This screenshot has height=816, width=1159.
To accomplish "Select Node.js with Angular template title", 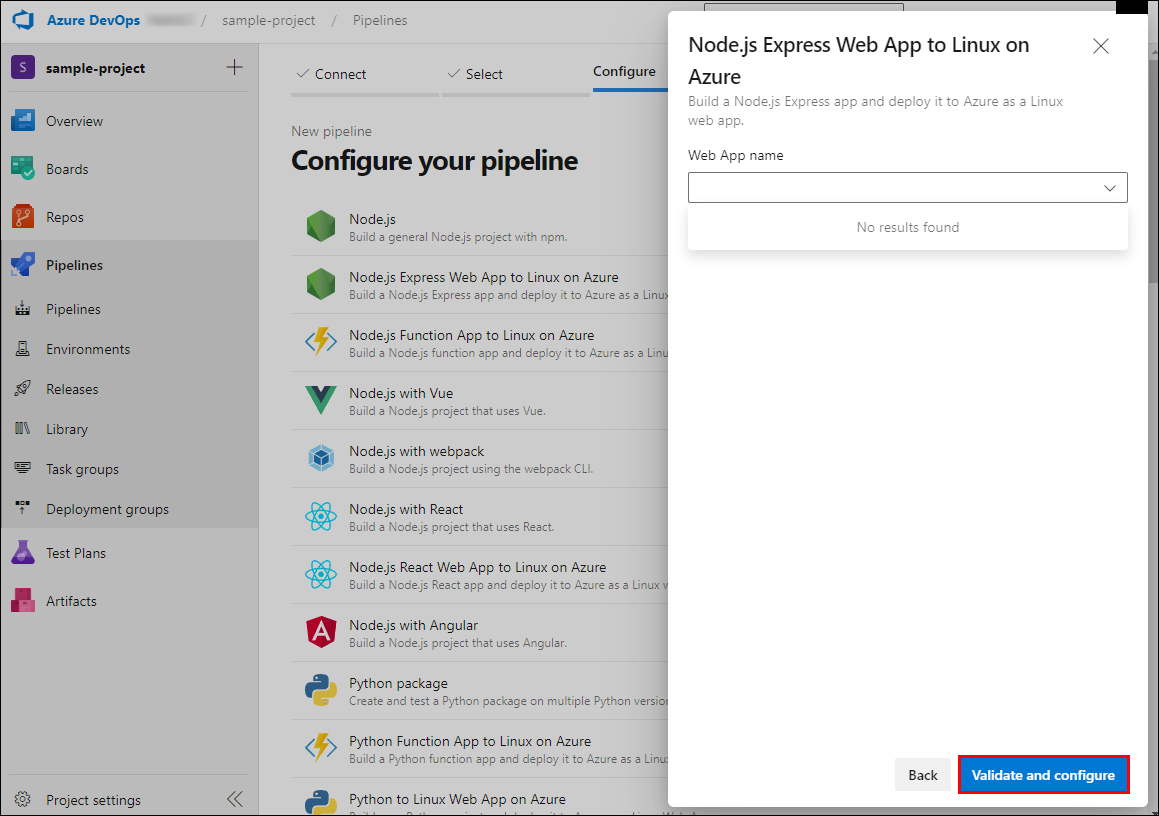I will point(414,625).
